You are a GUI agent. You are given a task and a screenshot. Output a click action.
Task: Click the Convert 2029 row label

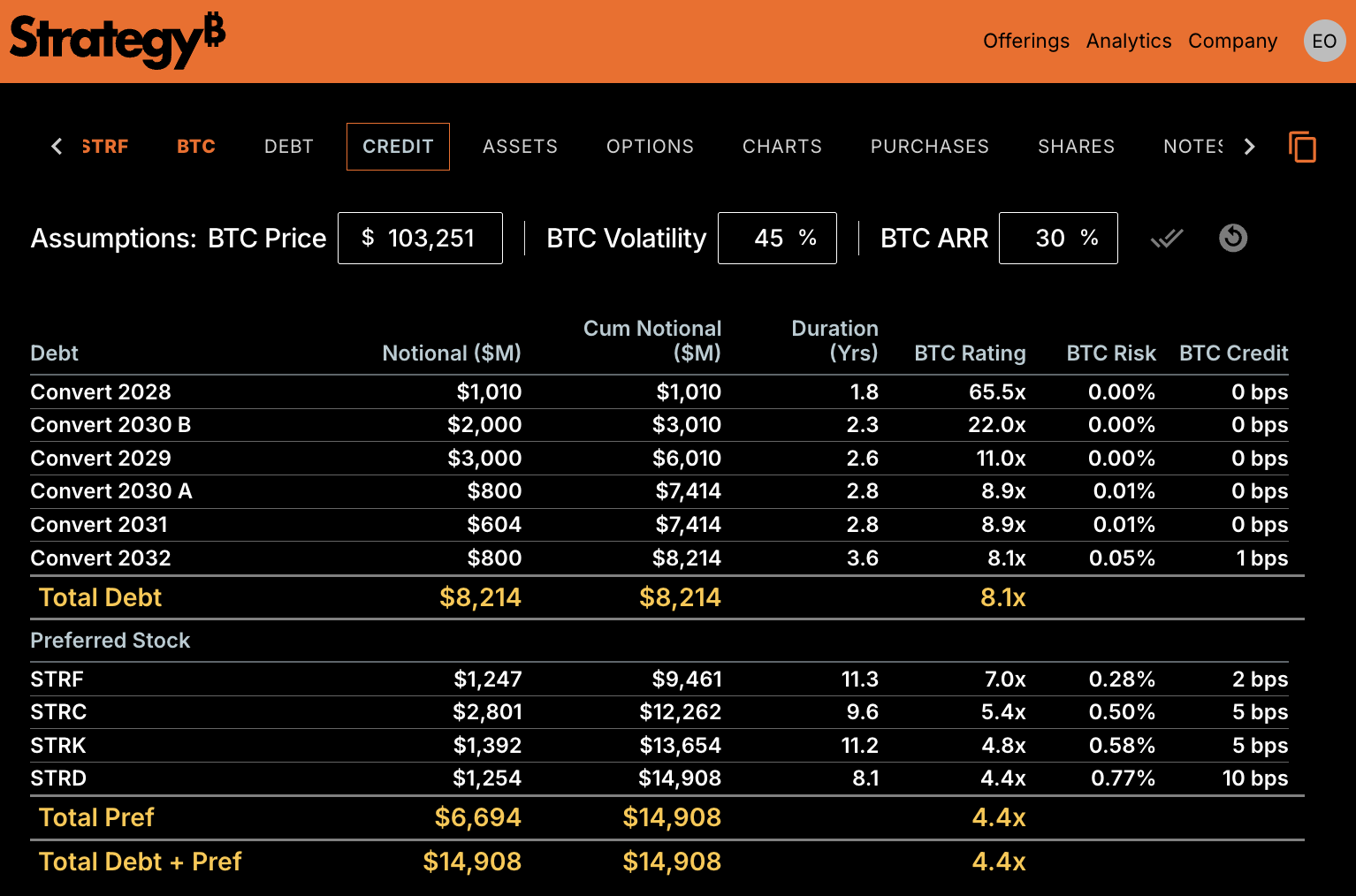pyautogui.click(x=101, y=459)
